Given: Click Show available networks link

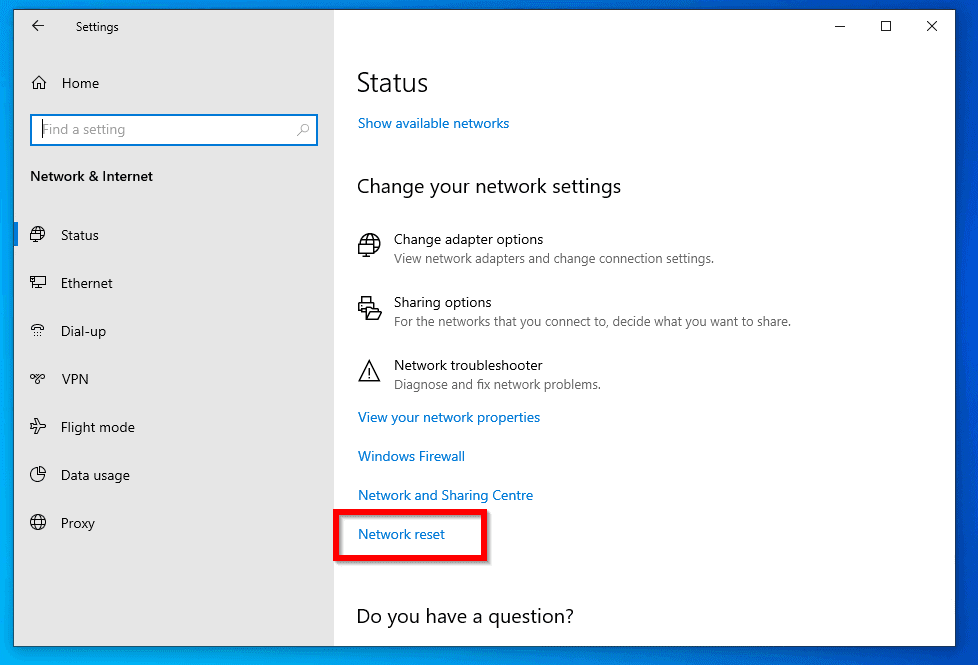Looking at the screenshot, I should tap(433, 124).
